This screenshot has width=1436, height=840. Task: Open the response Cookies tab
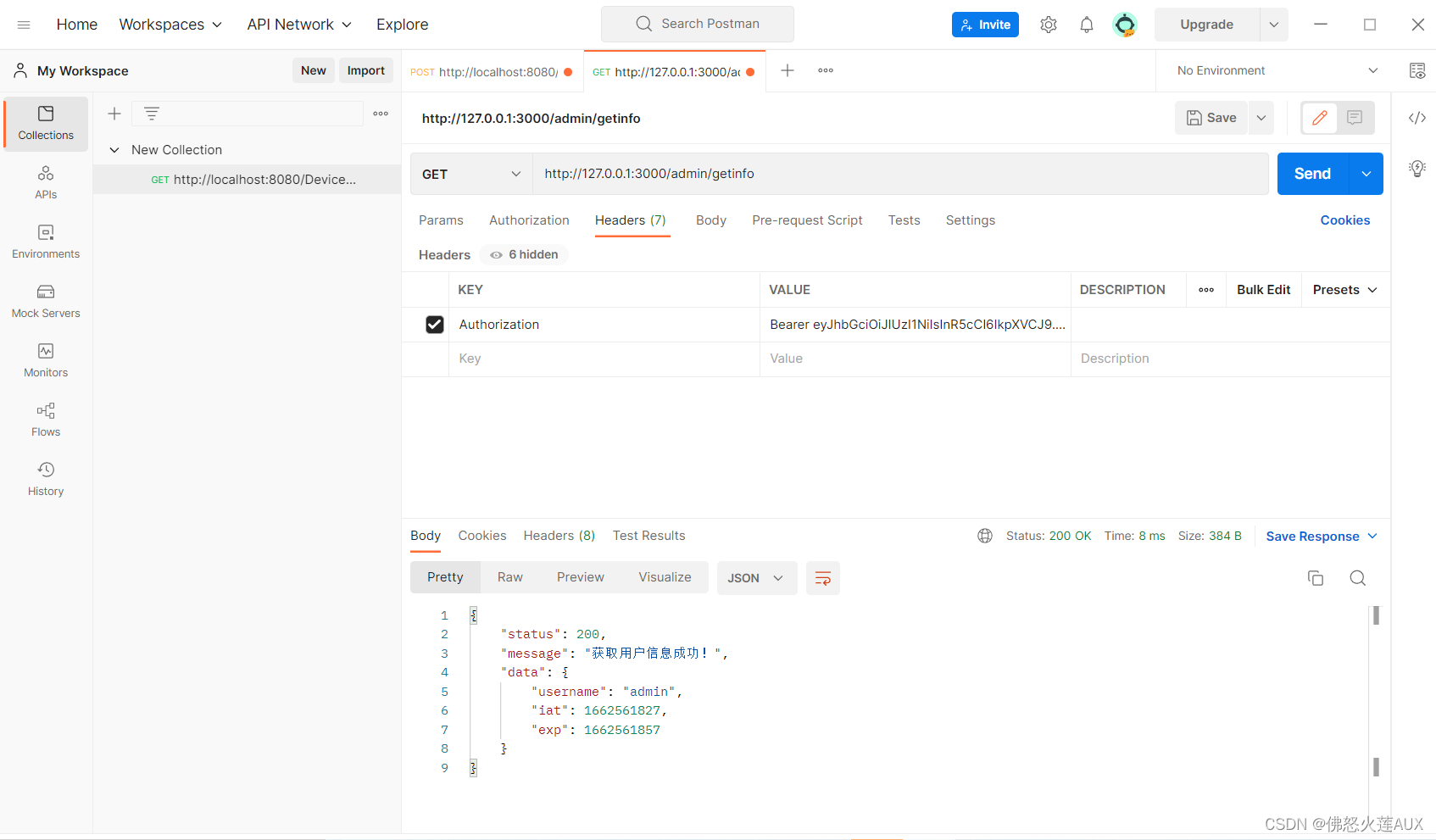click(482, 536)
